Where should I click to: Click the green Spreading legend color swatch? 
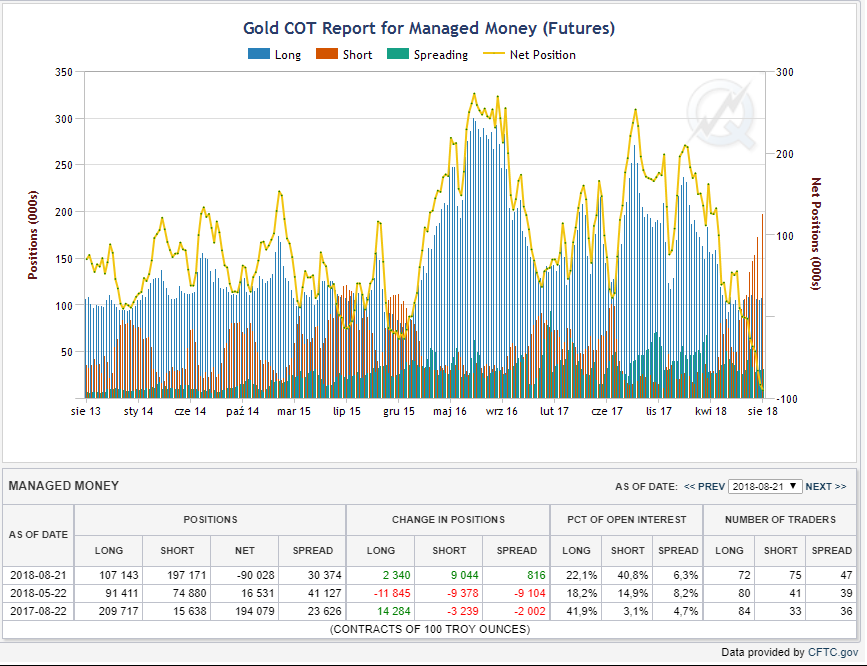[398, 54]
